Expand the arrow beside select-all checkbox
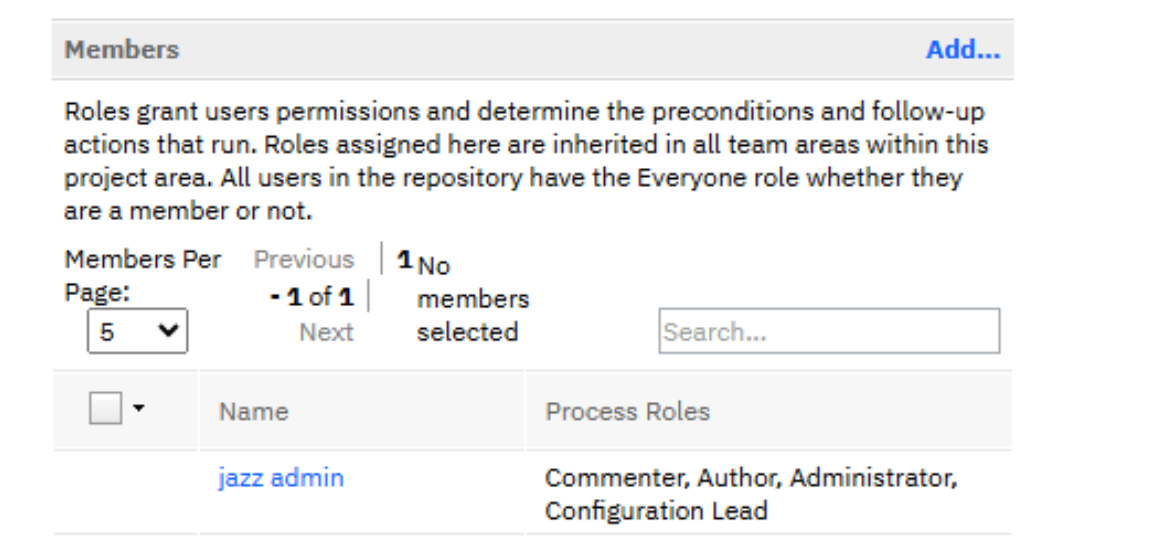The image size is (1163, 544). point(139,408)
